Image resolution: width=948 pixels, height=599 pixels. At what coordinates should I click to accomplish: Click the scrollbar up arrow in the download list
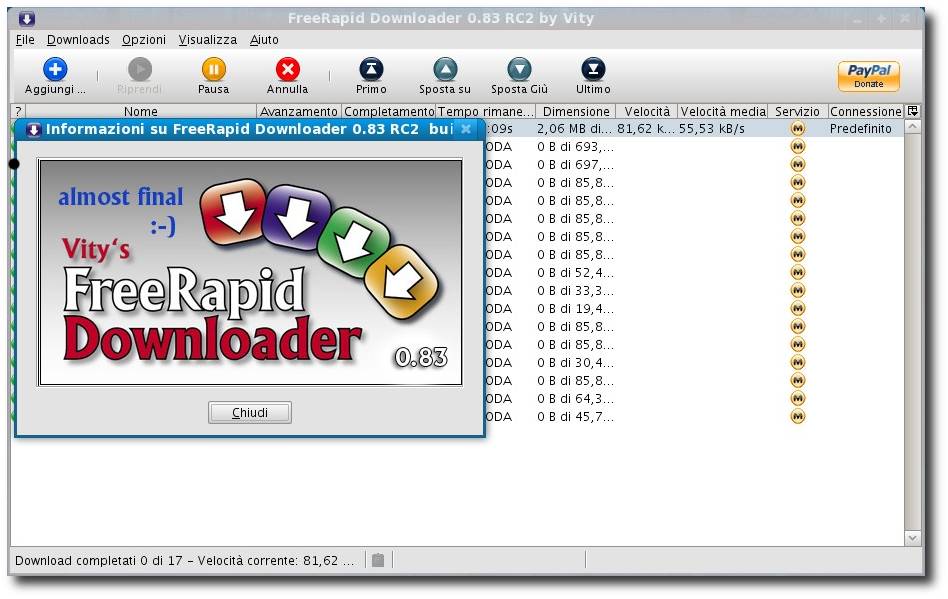tap(912, 126)
